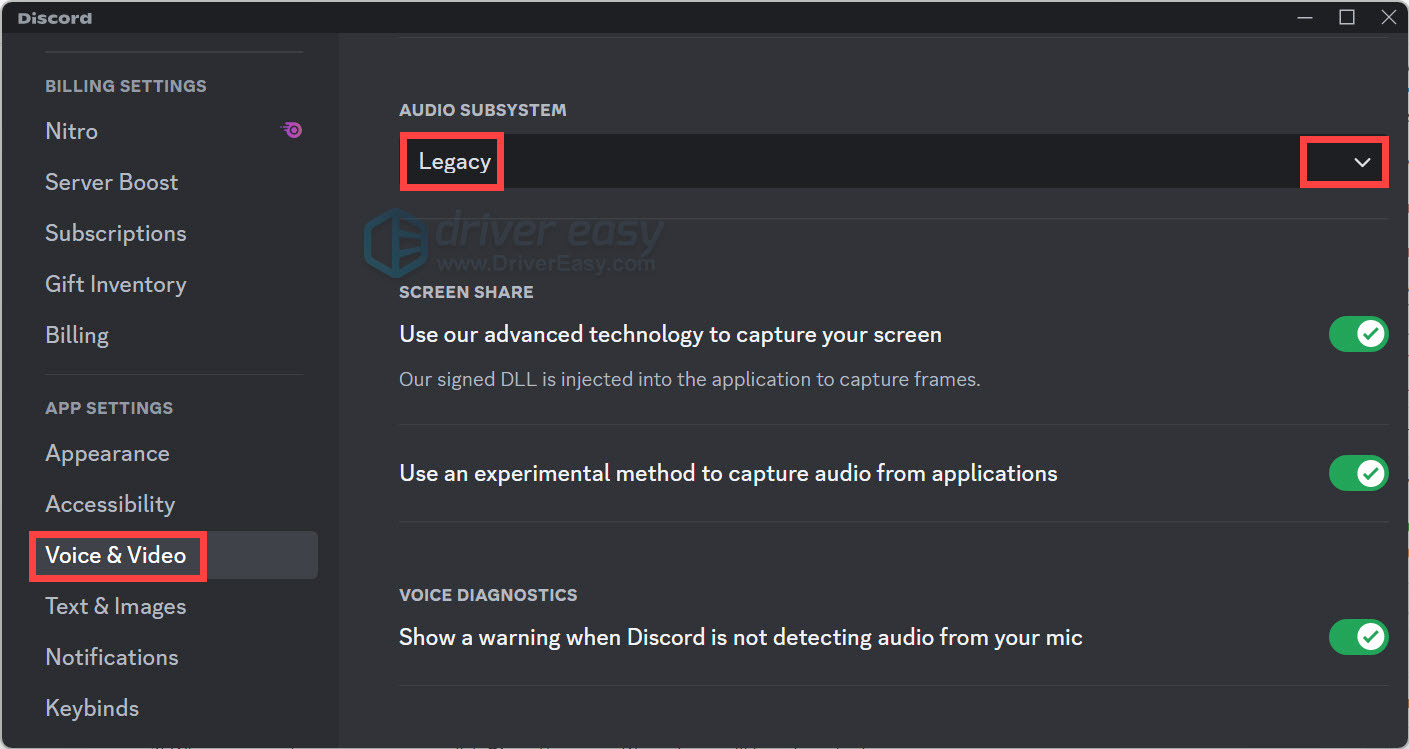Go to Server Boost settings

pos(112,182)
